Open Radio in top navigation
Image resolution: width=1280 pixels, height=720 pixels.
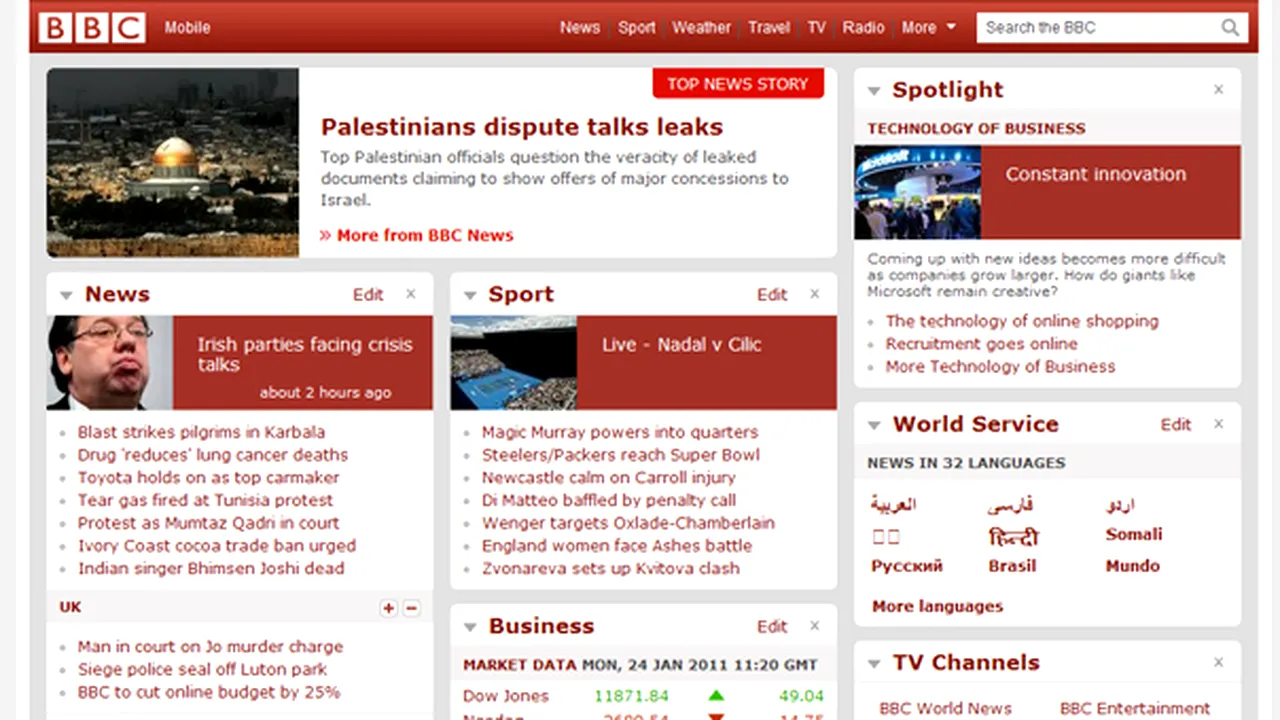tap(863, 28)
